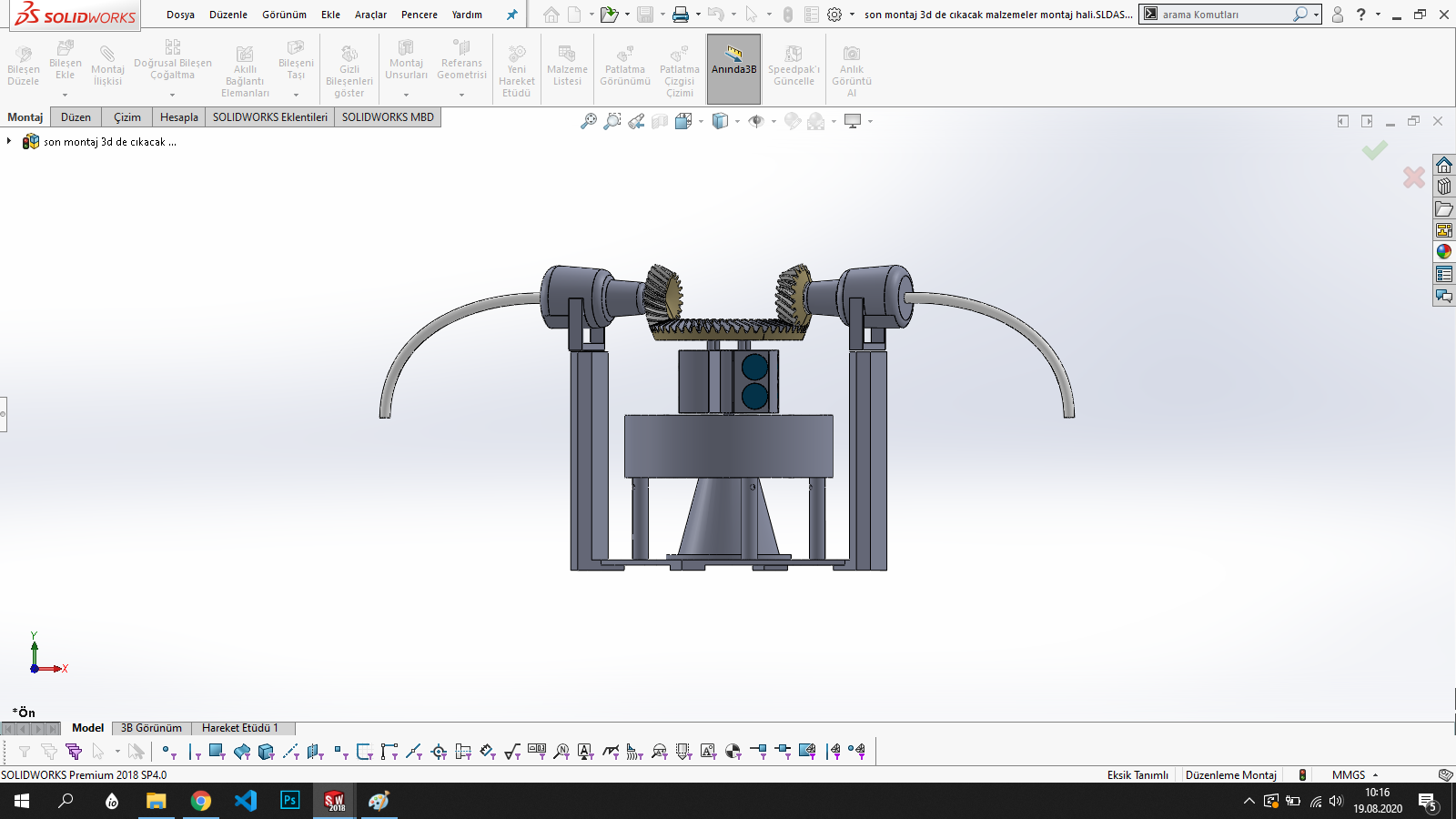Open the Hesapla ribbon tab
Image resolution: width=1456 pixels, height=819 pixels.
pyautogui.click(x=179, y=117)
